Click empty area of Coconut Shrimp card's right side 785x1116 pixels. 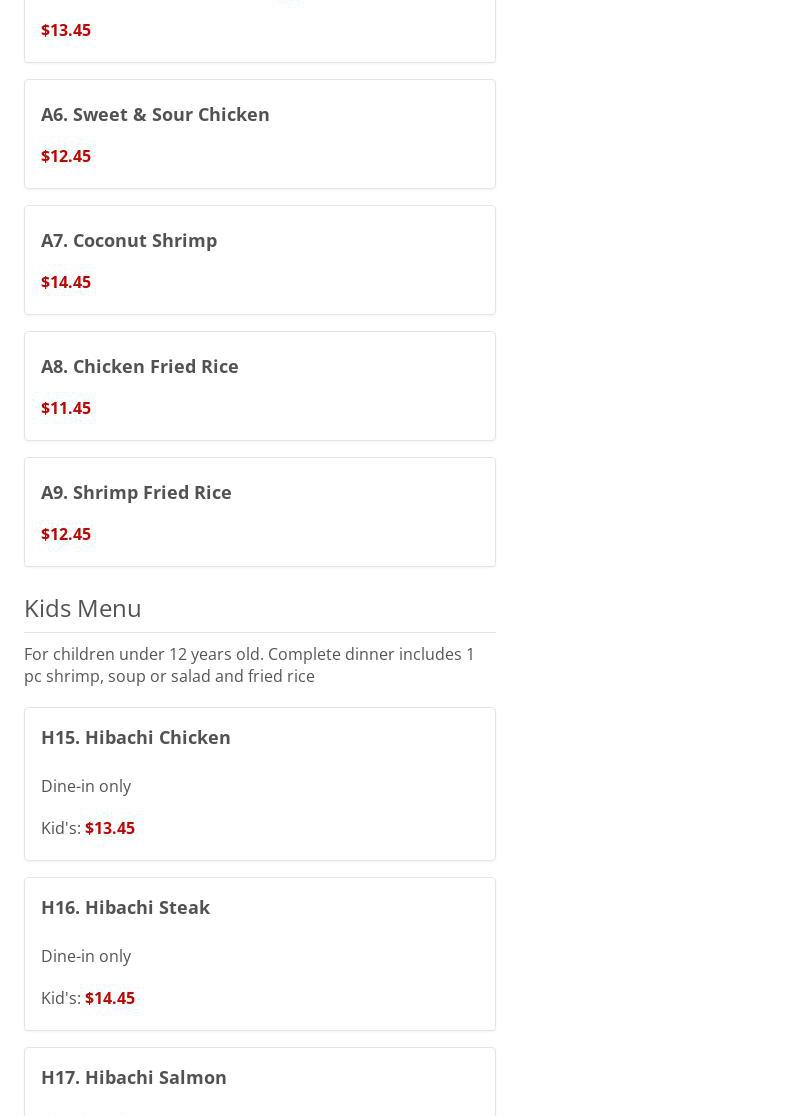coord(400,260)
